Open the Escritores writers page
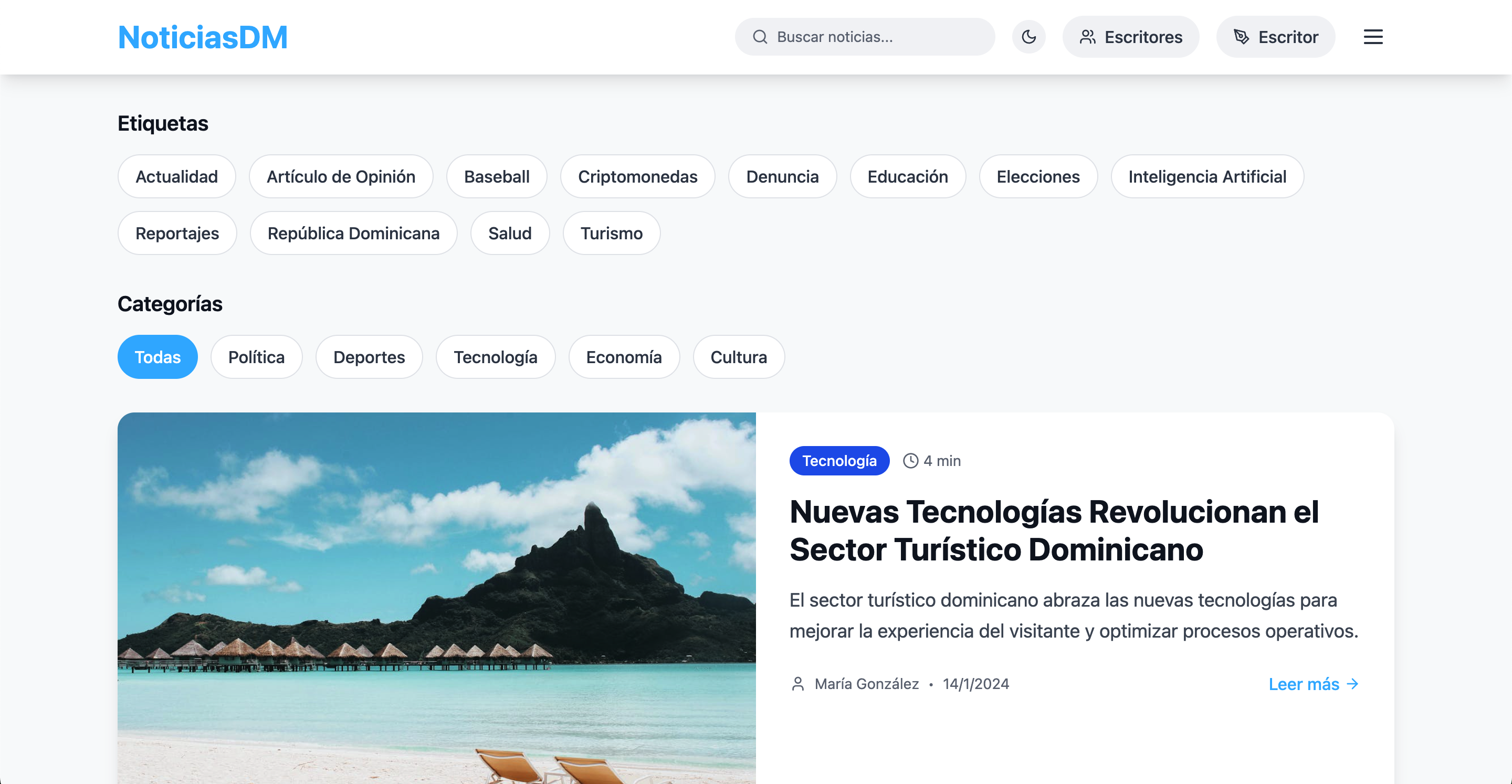 1130,37
